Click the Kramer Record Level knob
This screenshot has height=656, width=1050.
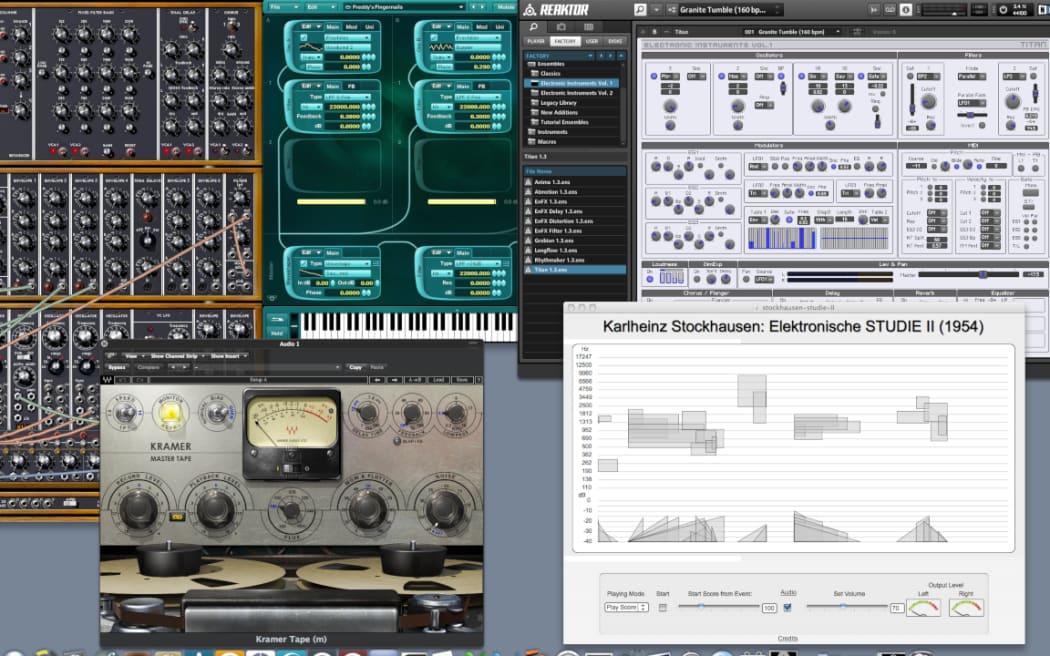click(139, 507)
